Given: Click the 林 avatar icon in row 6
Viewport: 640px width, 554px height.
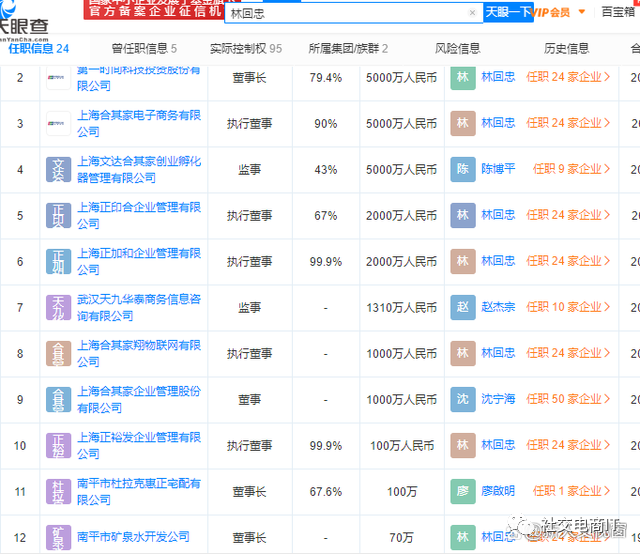Looking at the screenshot, I should pos(463,261).
